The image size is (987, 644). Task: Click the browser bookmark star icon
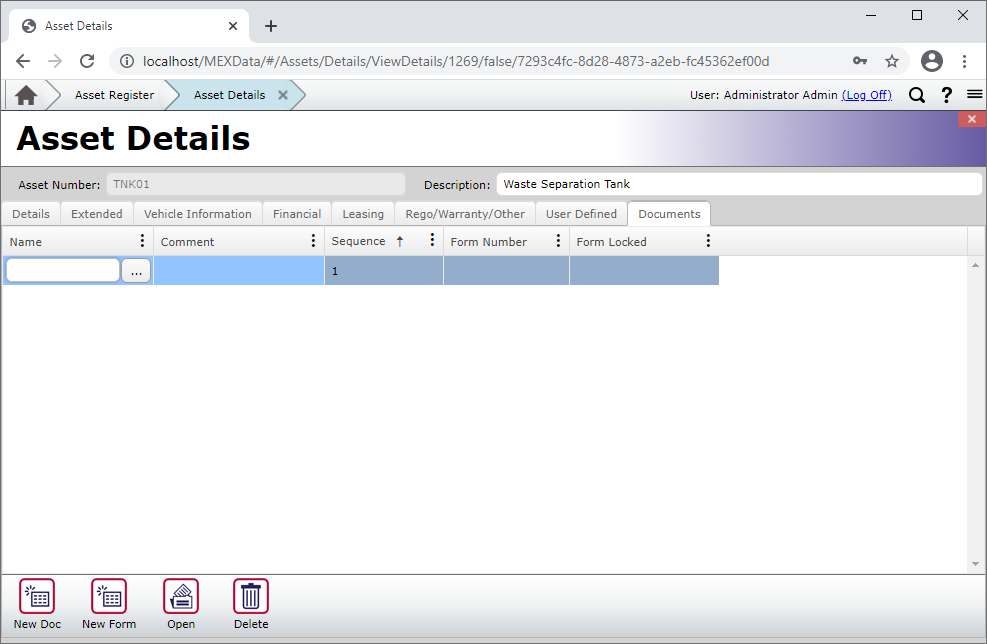[891, 61]
